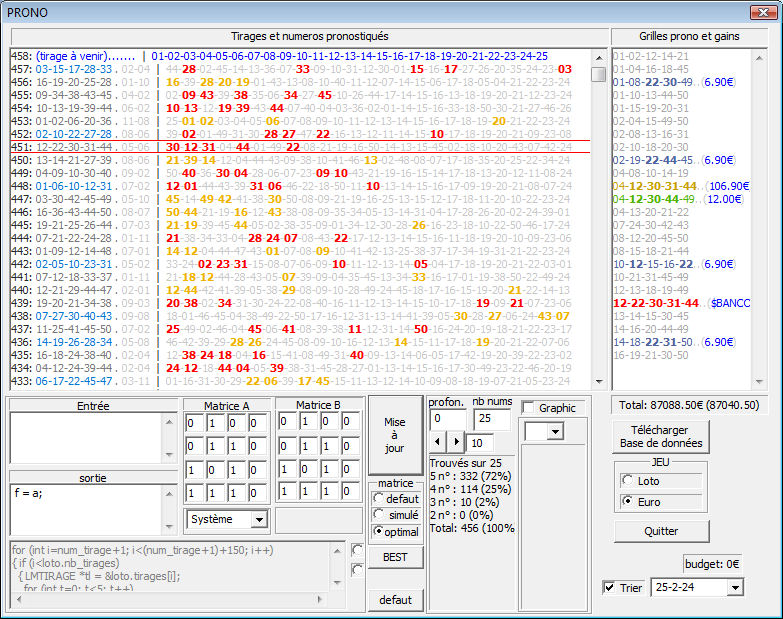This screenshot has width=783, height=619.
Task: Click Télécharger Base de données button
Action: [661, 437]
